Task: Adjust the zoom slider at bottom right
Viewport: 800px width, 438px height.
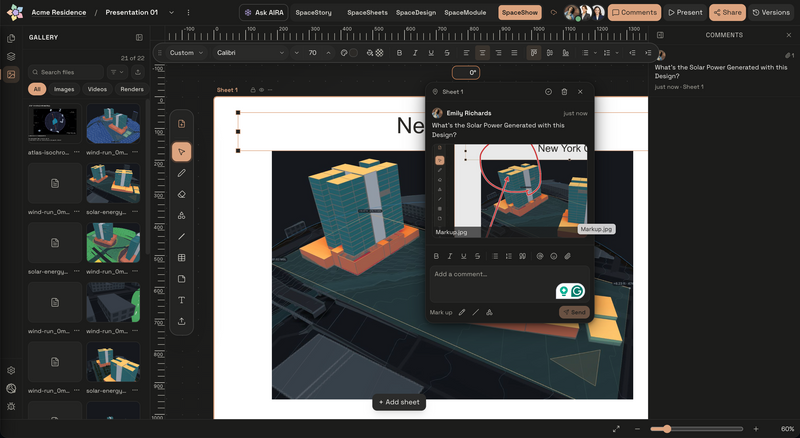Action: (x=696, y=429)
